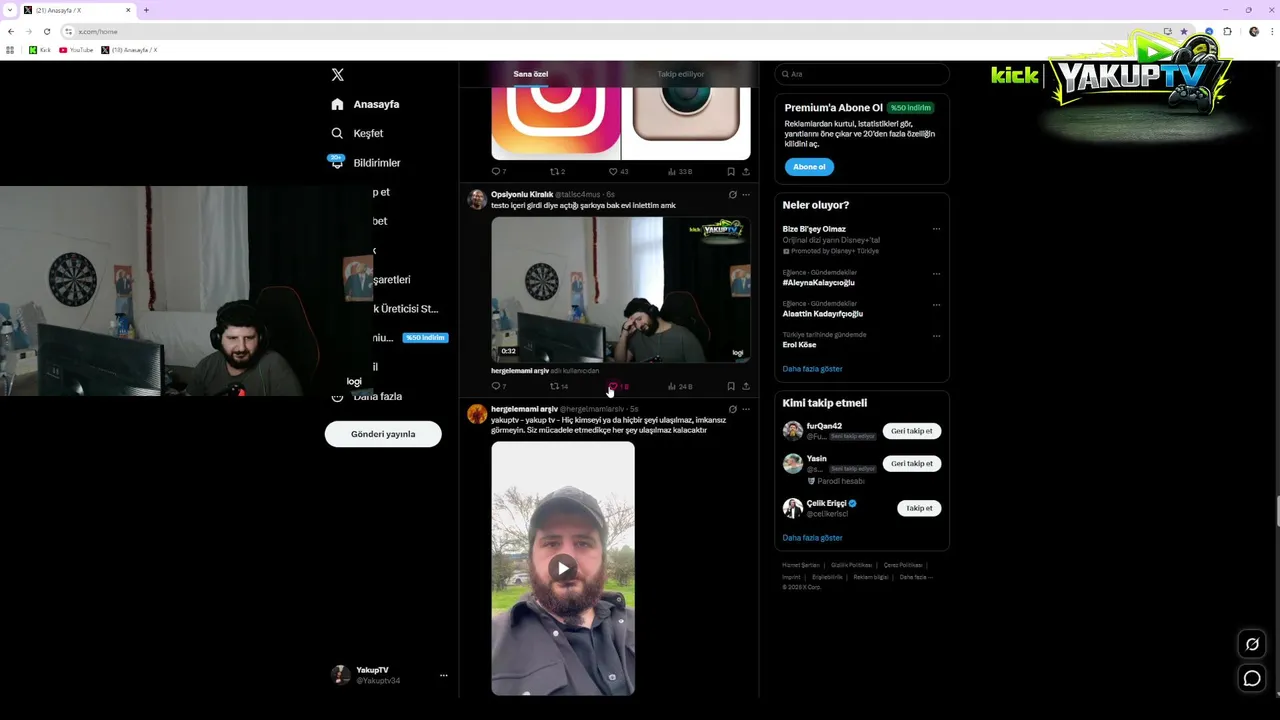Play the hergelemami arşiv video
The height and width of the screenshot is (720, 1280).
click(x=563, y=568)
